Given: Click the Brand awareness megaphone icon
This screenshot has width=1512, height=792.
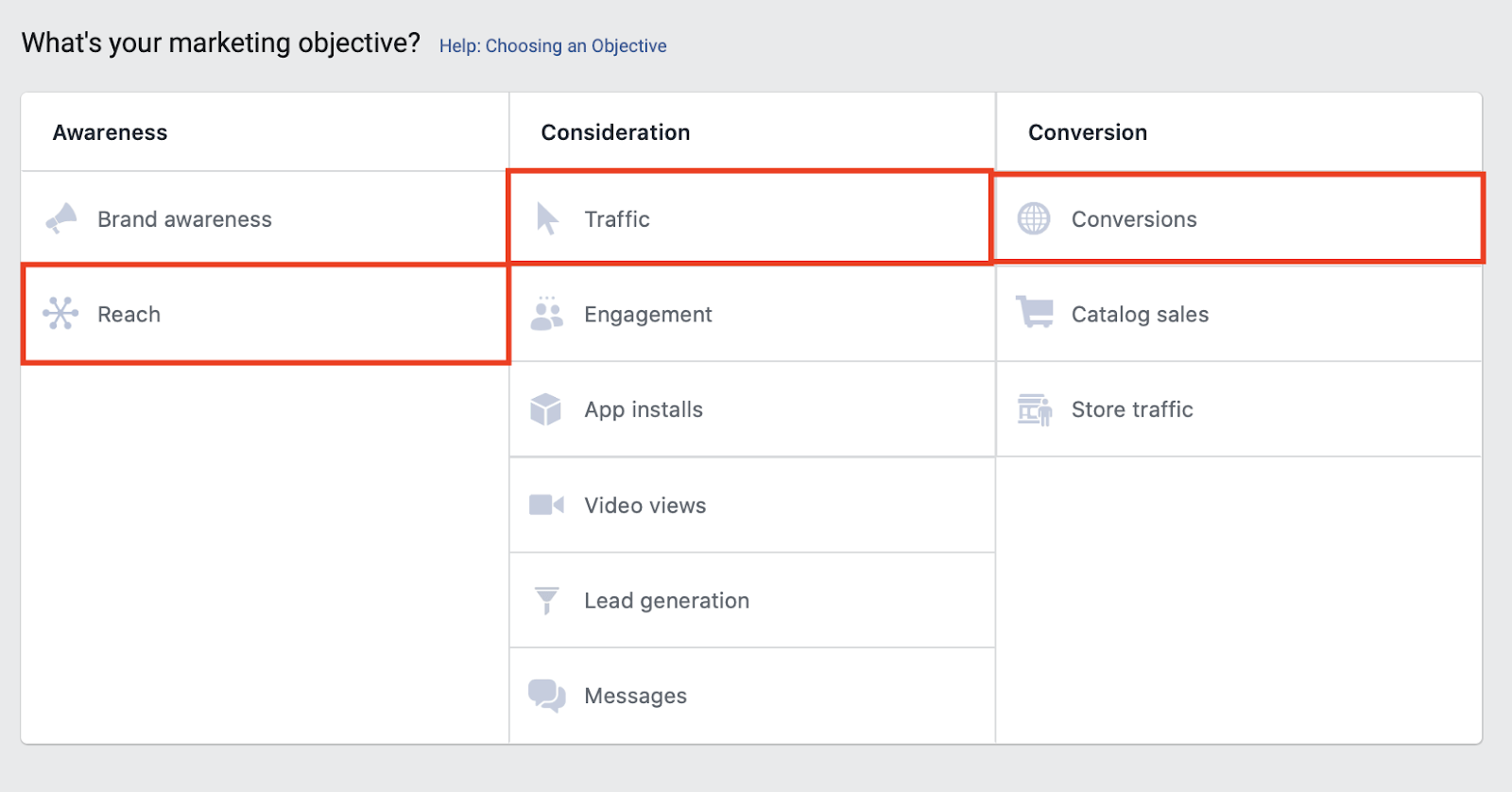Looking at the screenshot, I should coord(61,218).
